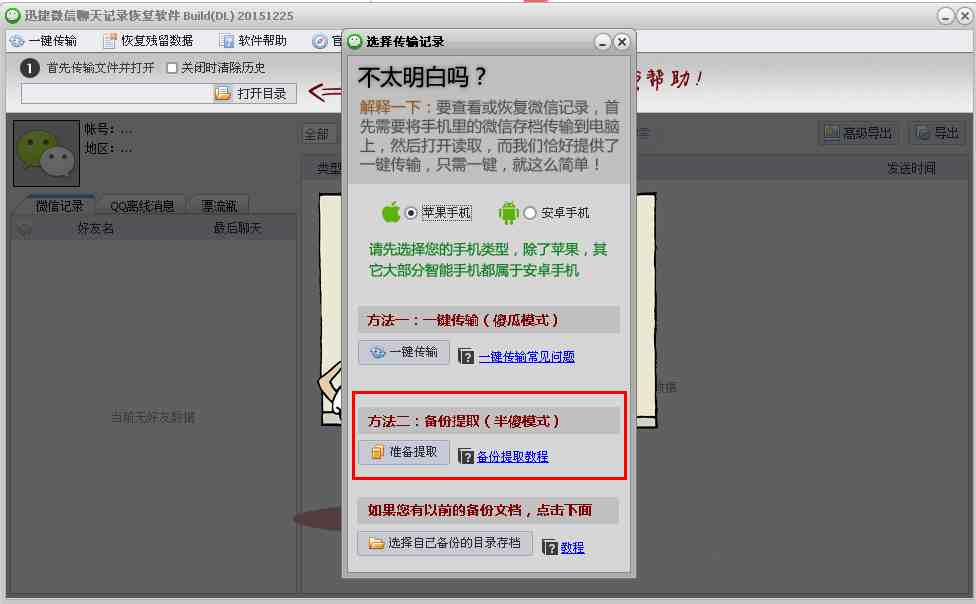Open the 一键传输常见问题 link

tap(527, 357)
